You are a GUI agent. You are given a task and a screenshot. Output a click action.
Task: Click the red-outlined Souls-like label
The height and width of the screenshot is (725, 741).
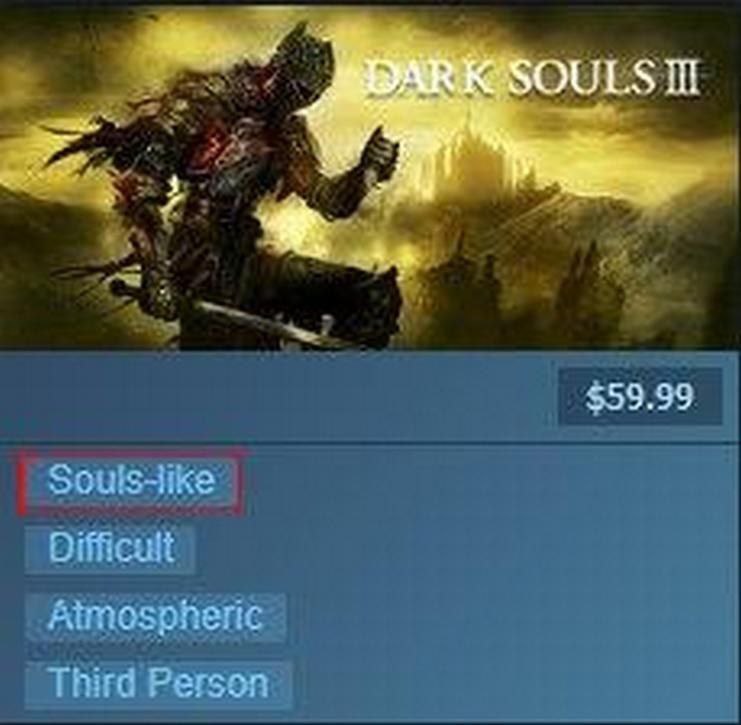130,481
